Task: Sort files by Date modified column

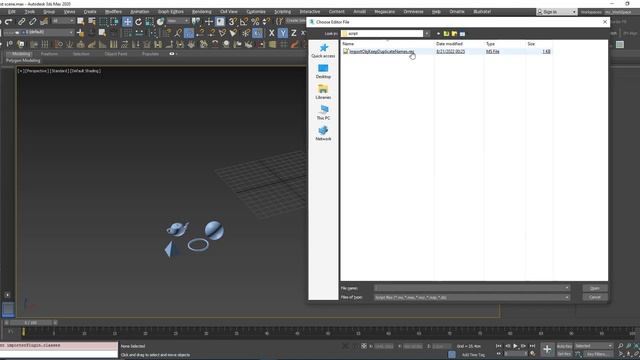Action: point(449,44)
